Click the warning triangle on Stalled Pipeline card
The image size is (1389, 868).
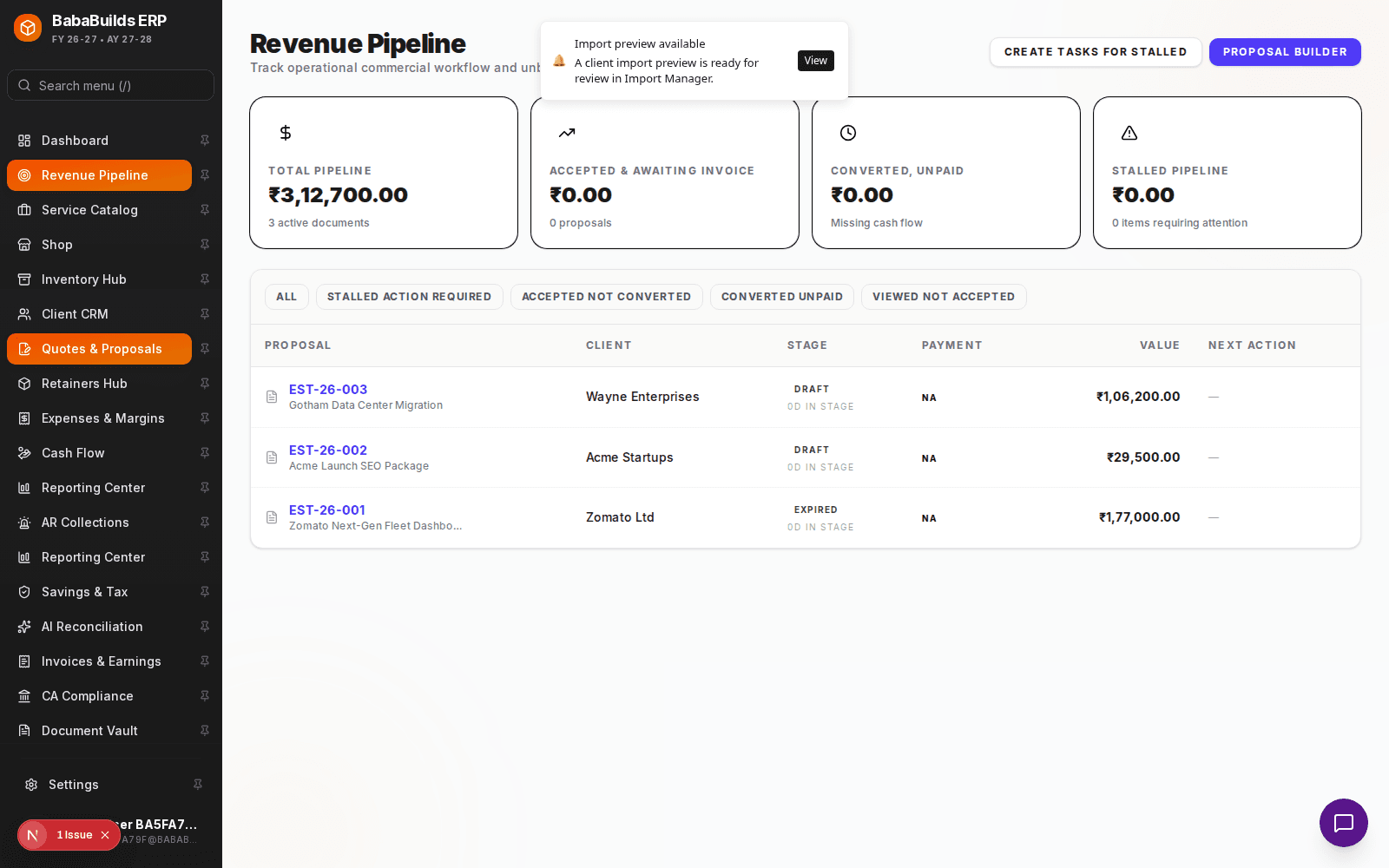point(1129,133)
